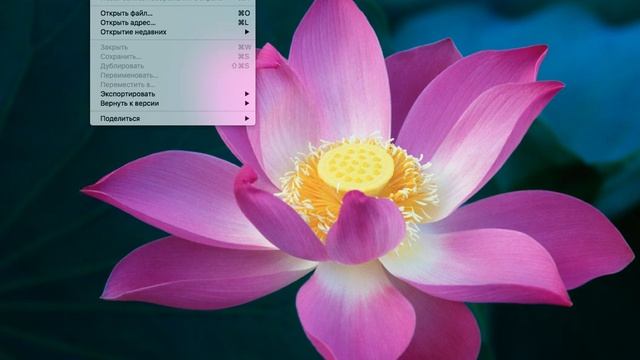This screenshot has width=640, height=360.
Task: Click the dimmed 'Переместить в…' menu entry
Action: click(173, 84)
